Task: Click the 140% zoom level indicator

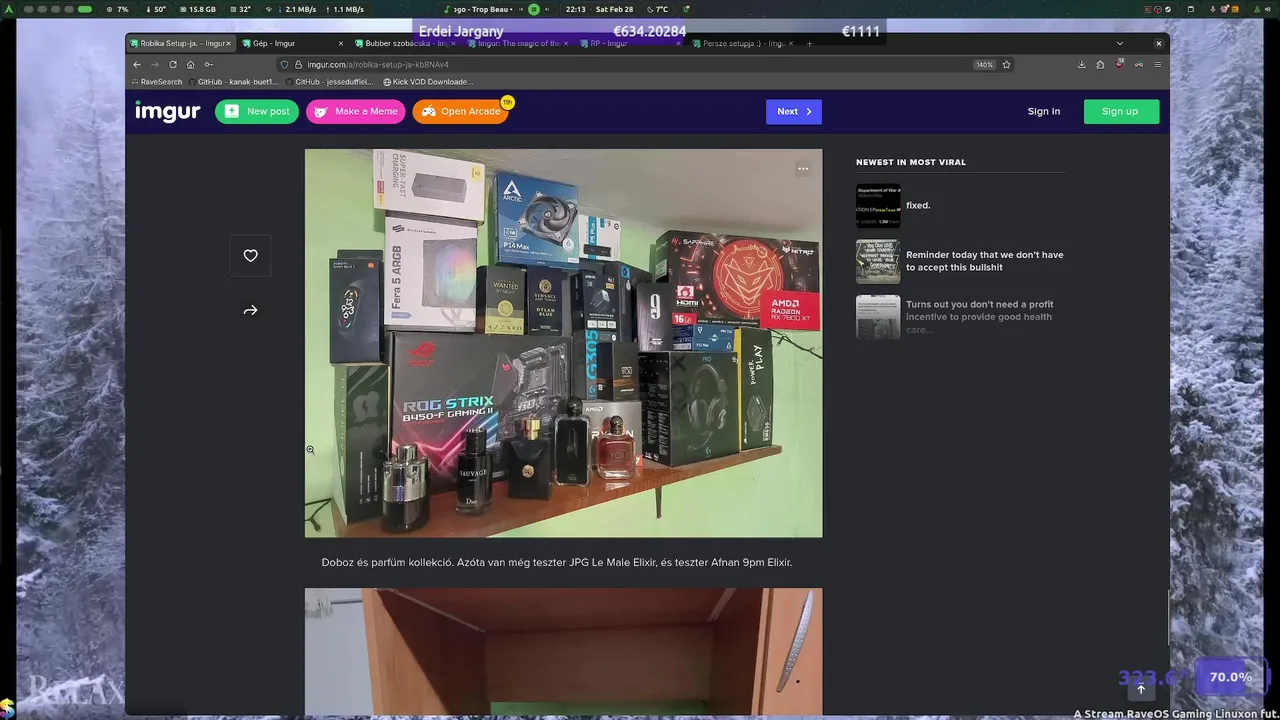Action: pos(984,64)
